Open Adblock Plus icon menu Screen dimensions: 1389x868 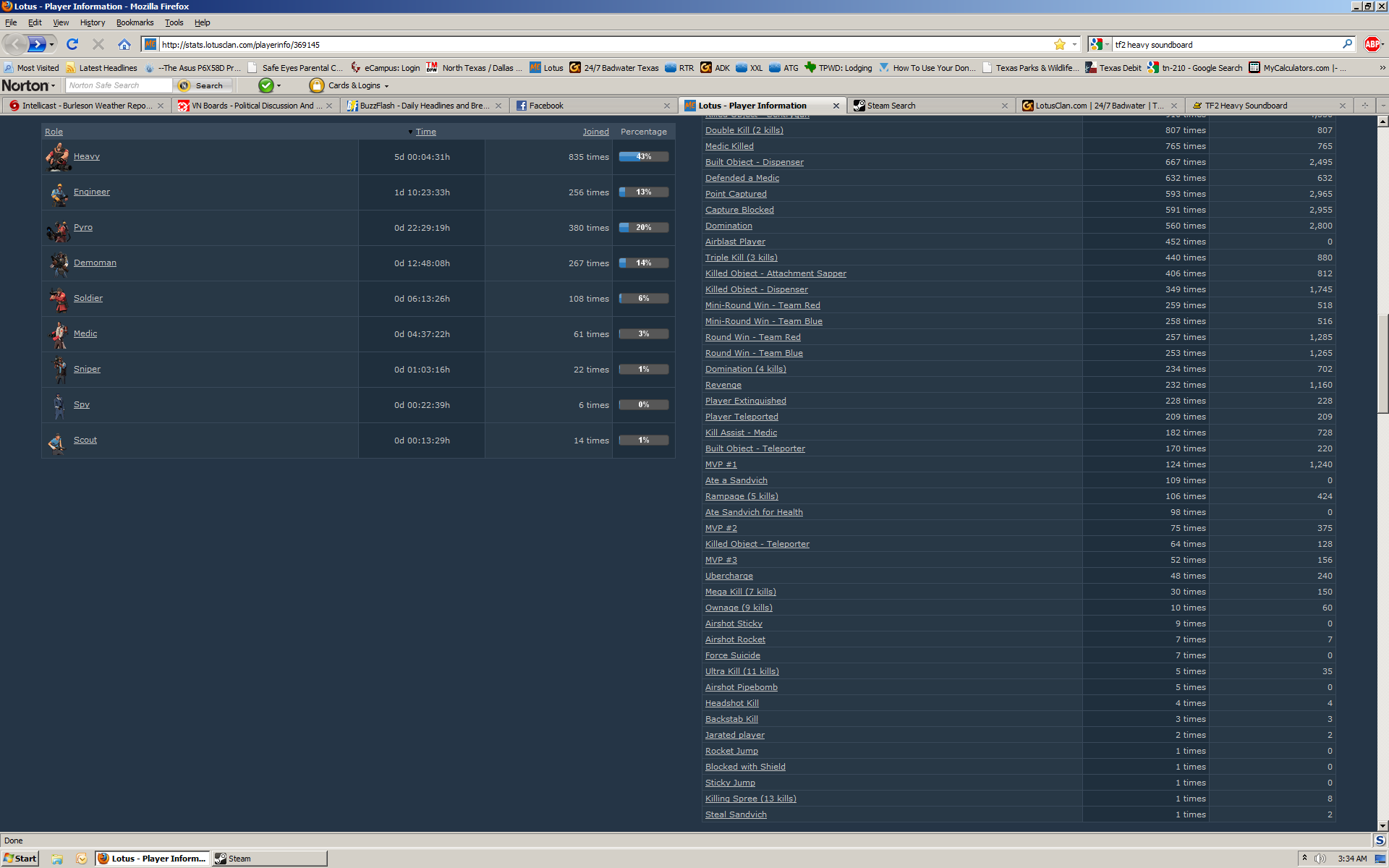[x=1372, y=44]
